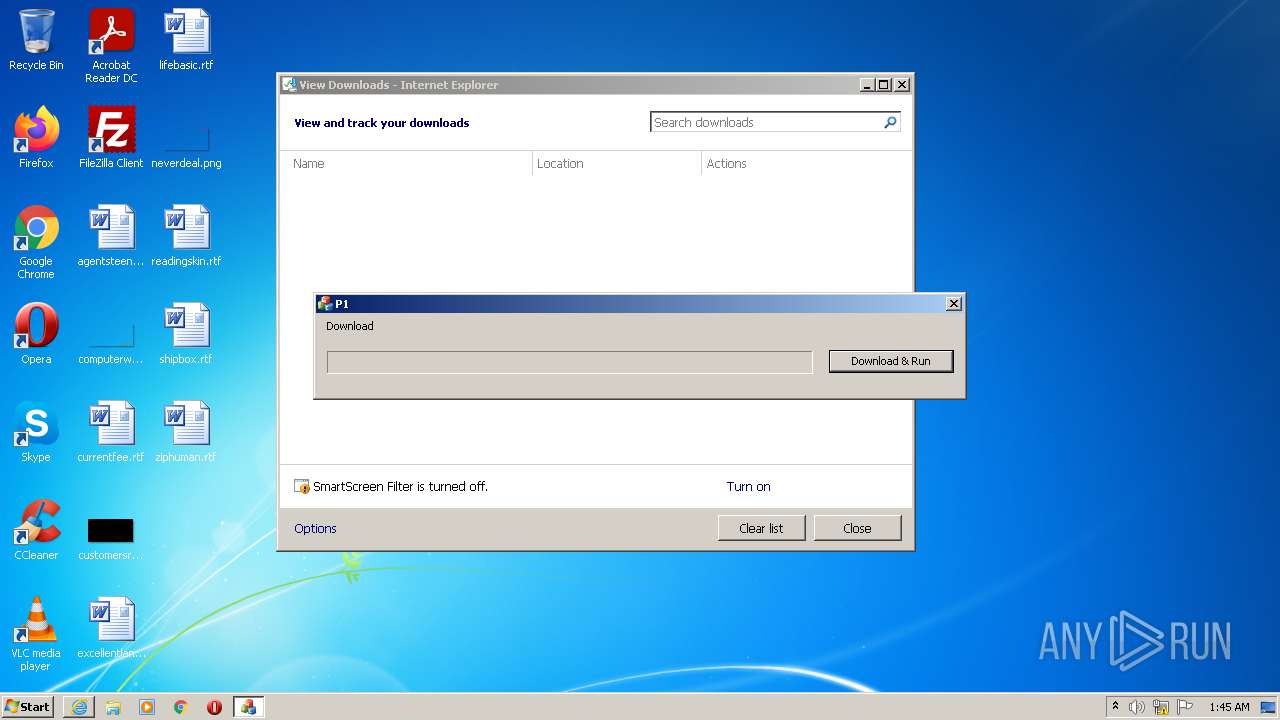Click the P1 download progress bar
Screen dimensions: 1280x720
pos(570,362)
